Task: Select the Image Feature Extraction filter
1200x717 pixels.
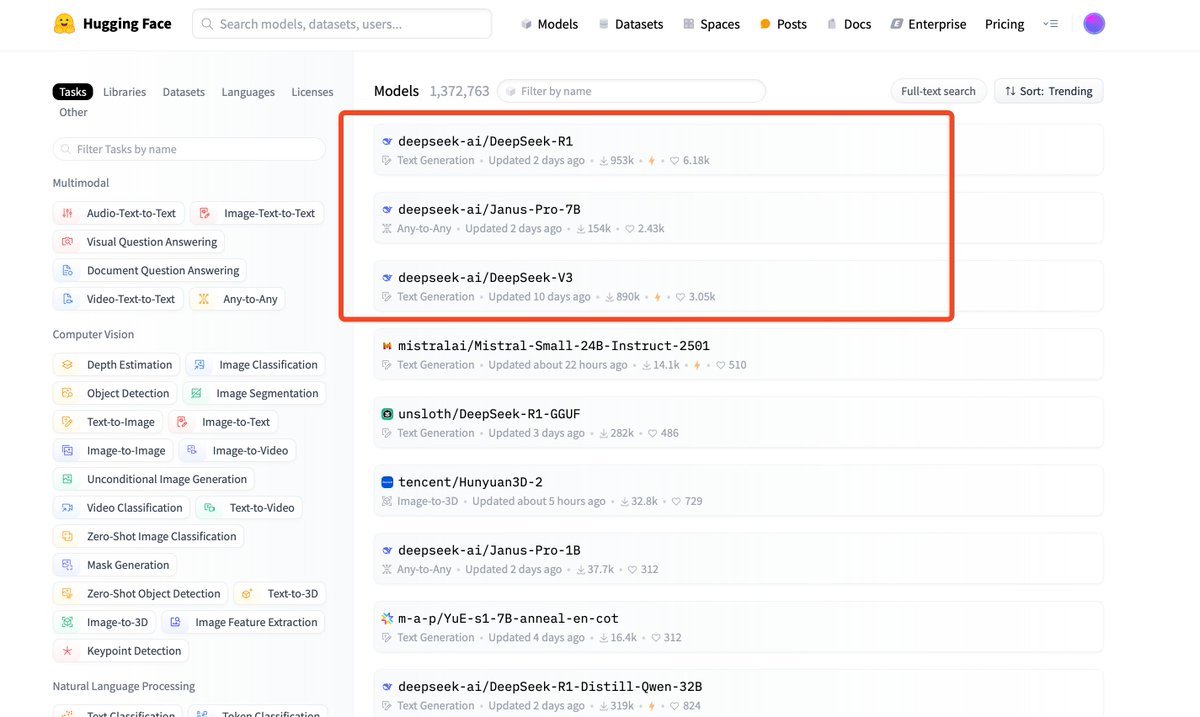Action: point(243,622)
